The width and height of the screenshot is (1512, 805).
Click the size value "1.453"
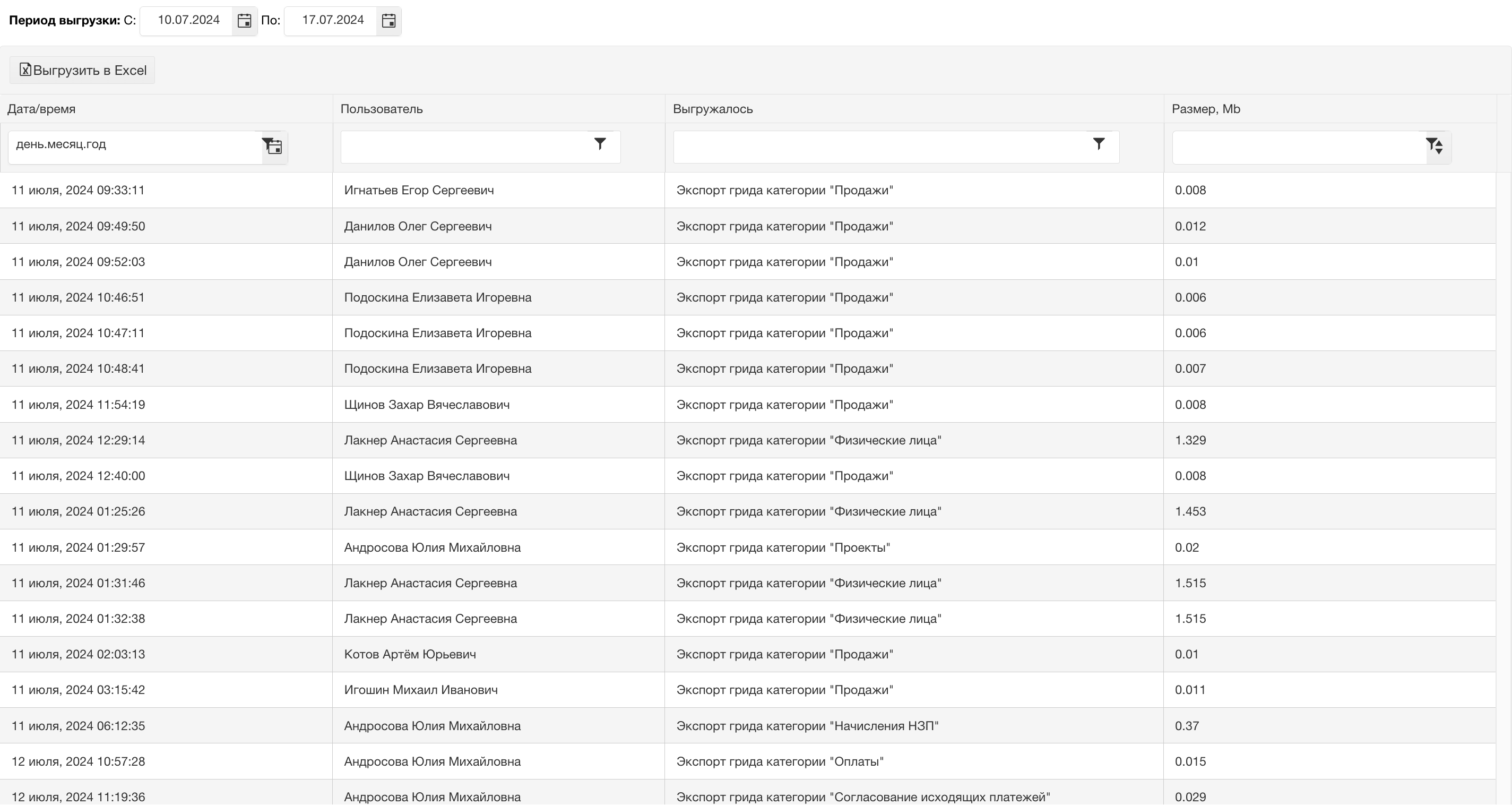point(1190,511)
